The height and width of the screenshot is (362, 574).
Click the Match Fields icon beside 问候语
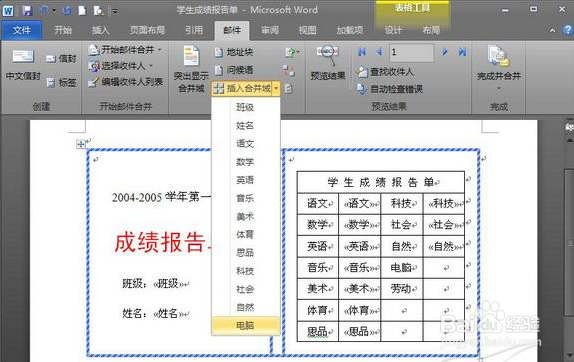point(289,70)
